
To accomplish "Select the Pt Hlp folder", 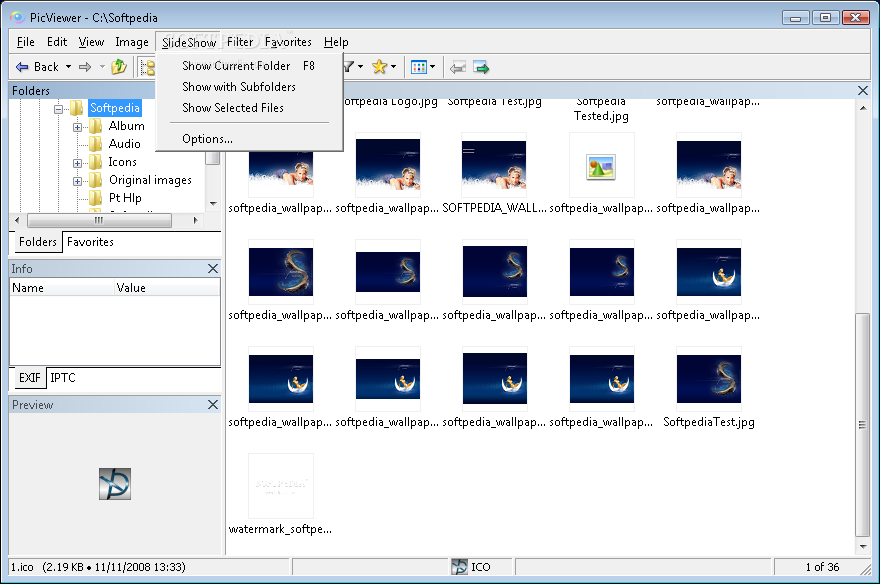I will pos(125,198).
